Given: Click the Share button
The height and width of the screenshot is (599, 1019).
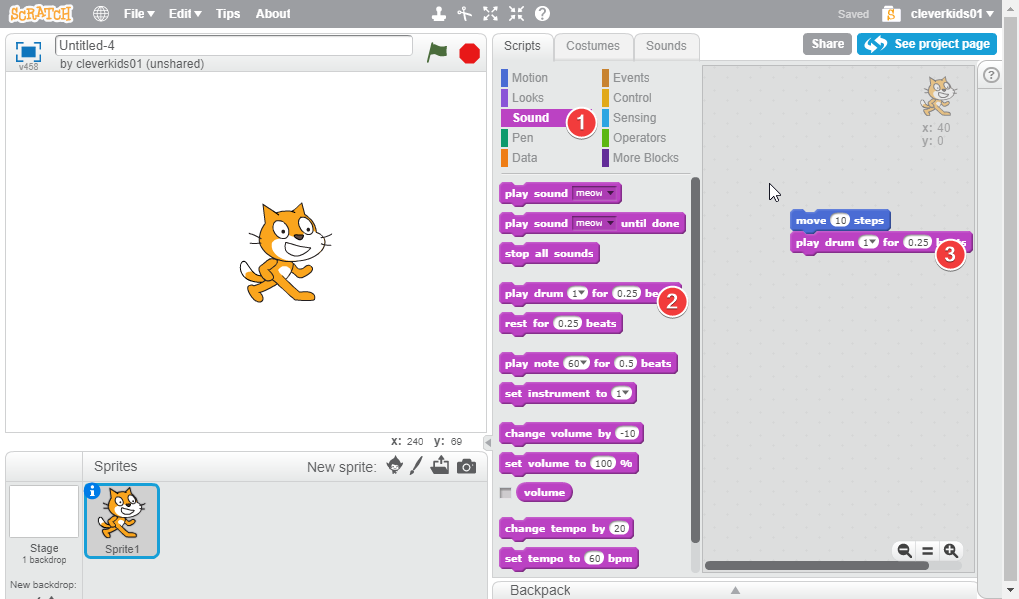Looking at the screenshot, I should click(x=827, y=44).
